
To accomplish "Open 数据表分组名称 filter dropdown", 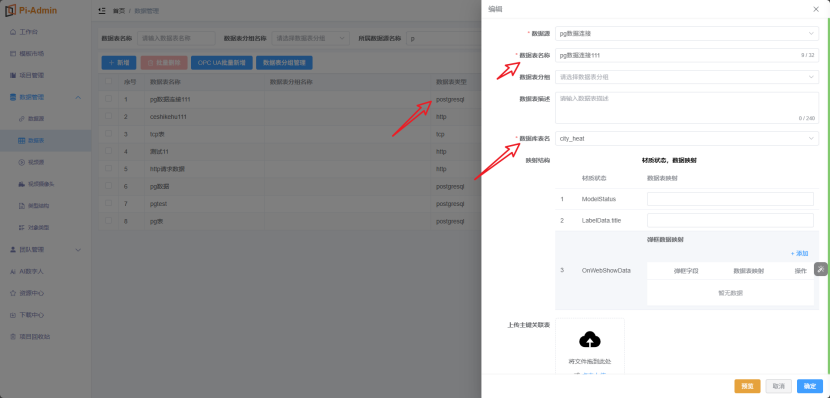I will tap(311, 38).
